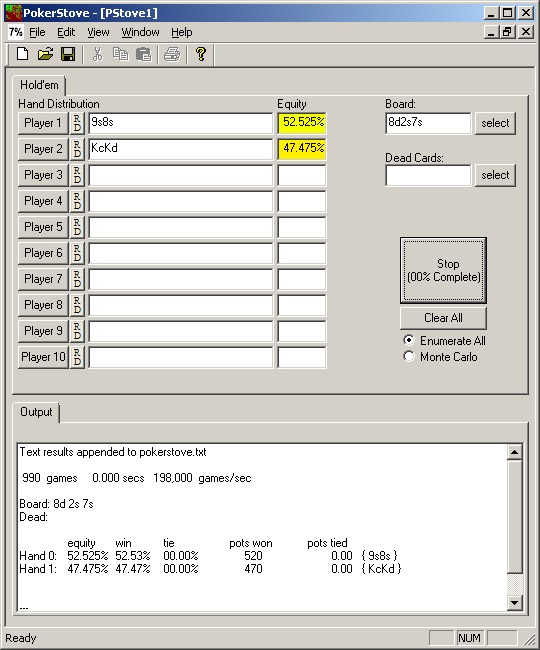Click the Copy toolbar icon

click(x=121, y=54)
